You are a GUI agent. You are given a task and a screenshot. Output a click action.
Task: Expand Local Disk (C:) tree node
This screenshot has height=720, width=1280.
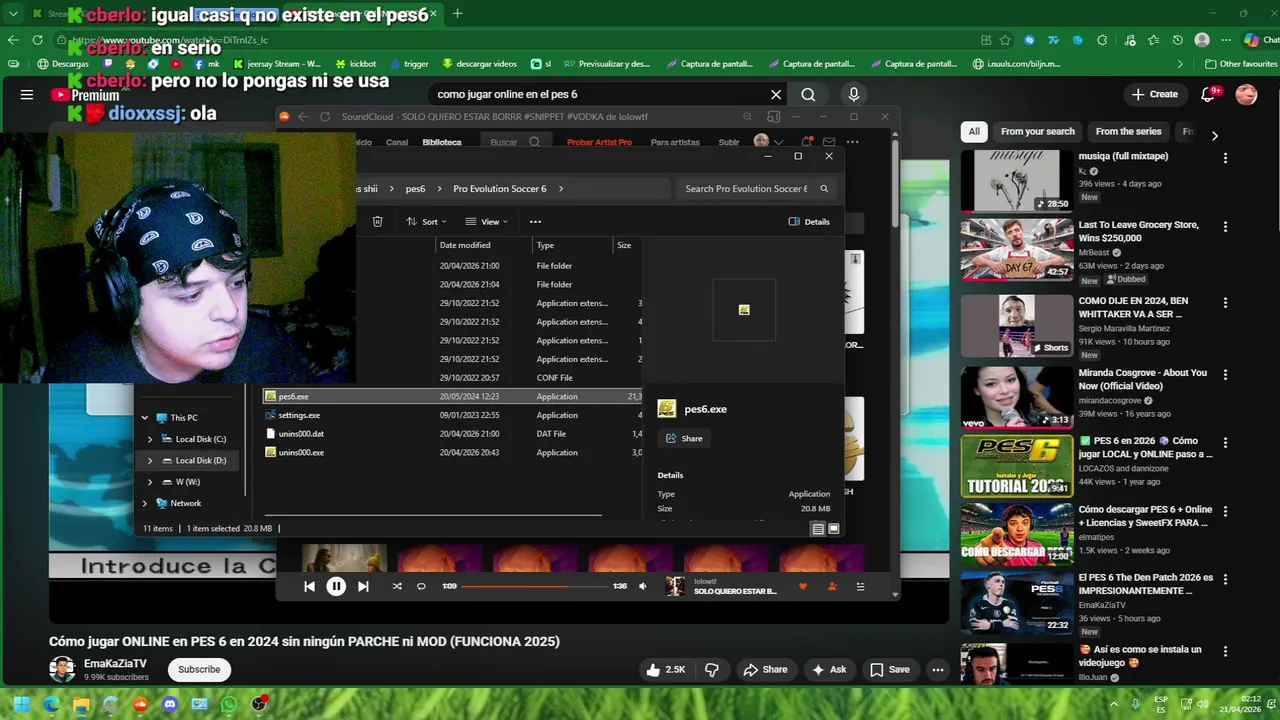click(151, 439)
